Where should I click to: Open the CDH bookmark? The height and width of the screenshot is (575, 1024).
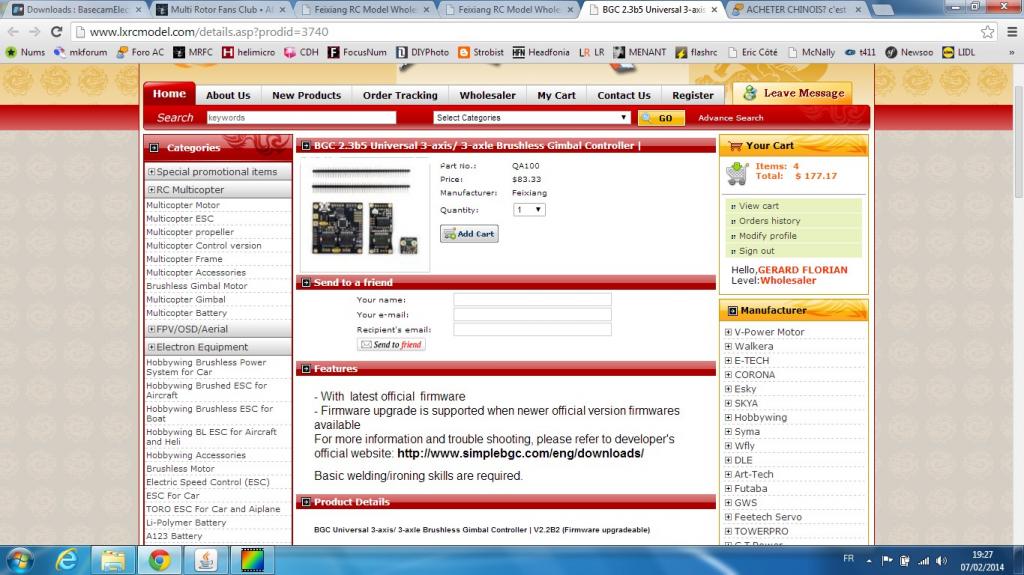click(301, 52)
